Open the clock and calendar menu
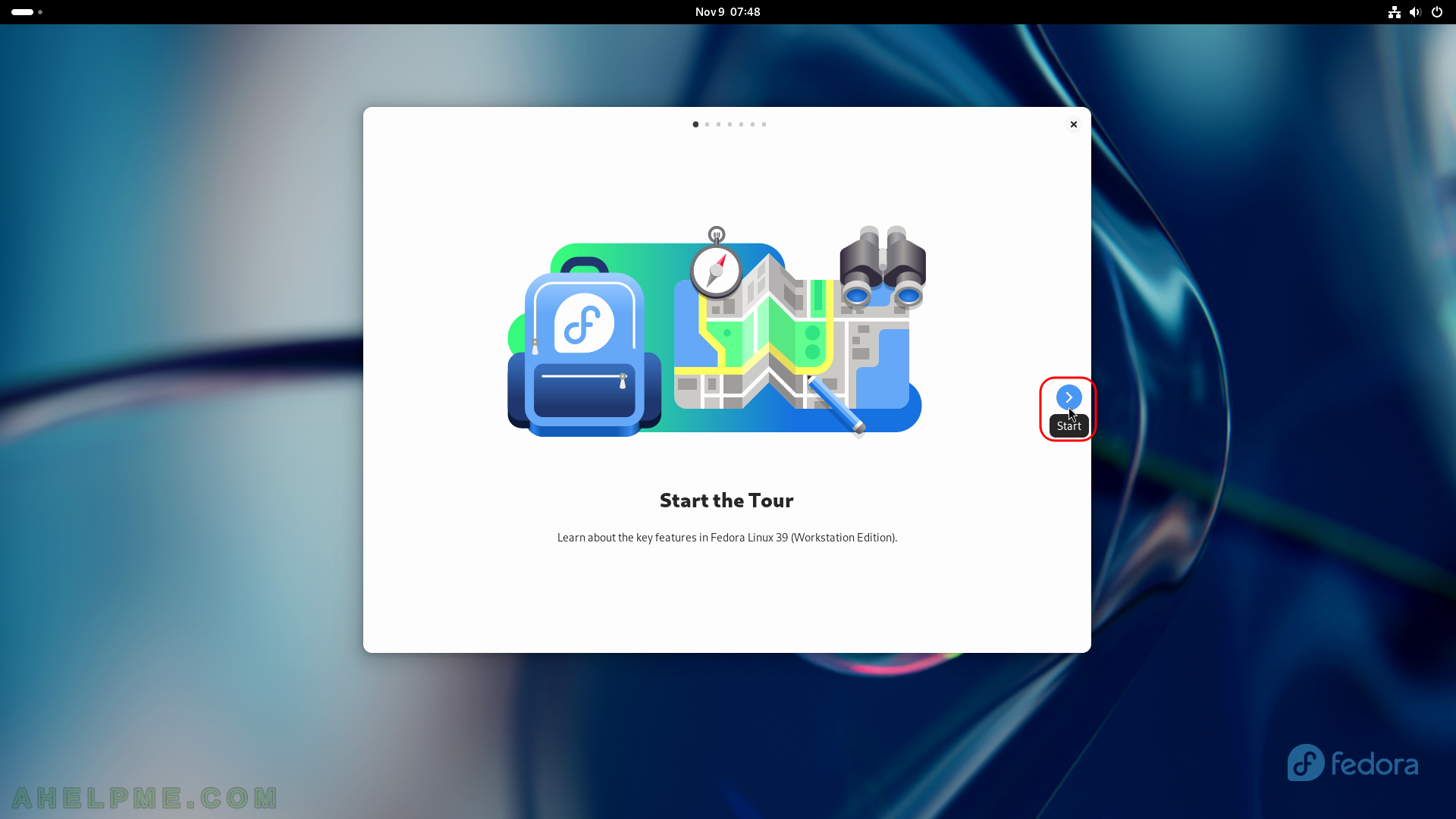Screen dimensions: 1456x819 coord(727,12)
